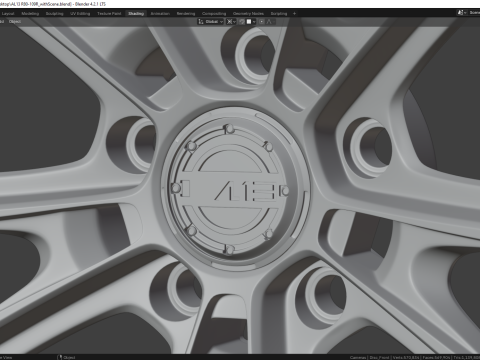The image size is (480, 360).
Task: Switch to the Geometry Nodes workspace
Action: (x=248, y=14)
